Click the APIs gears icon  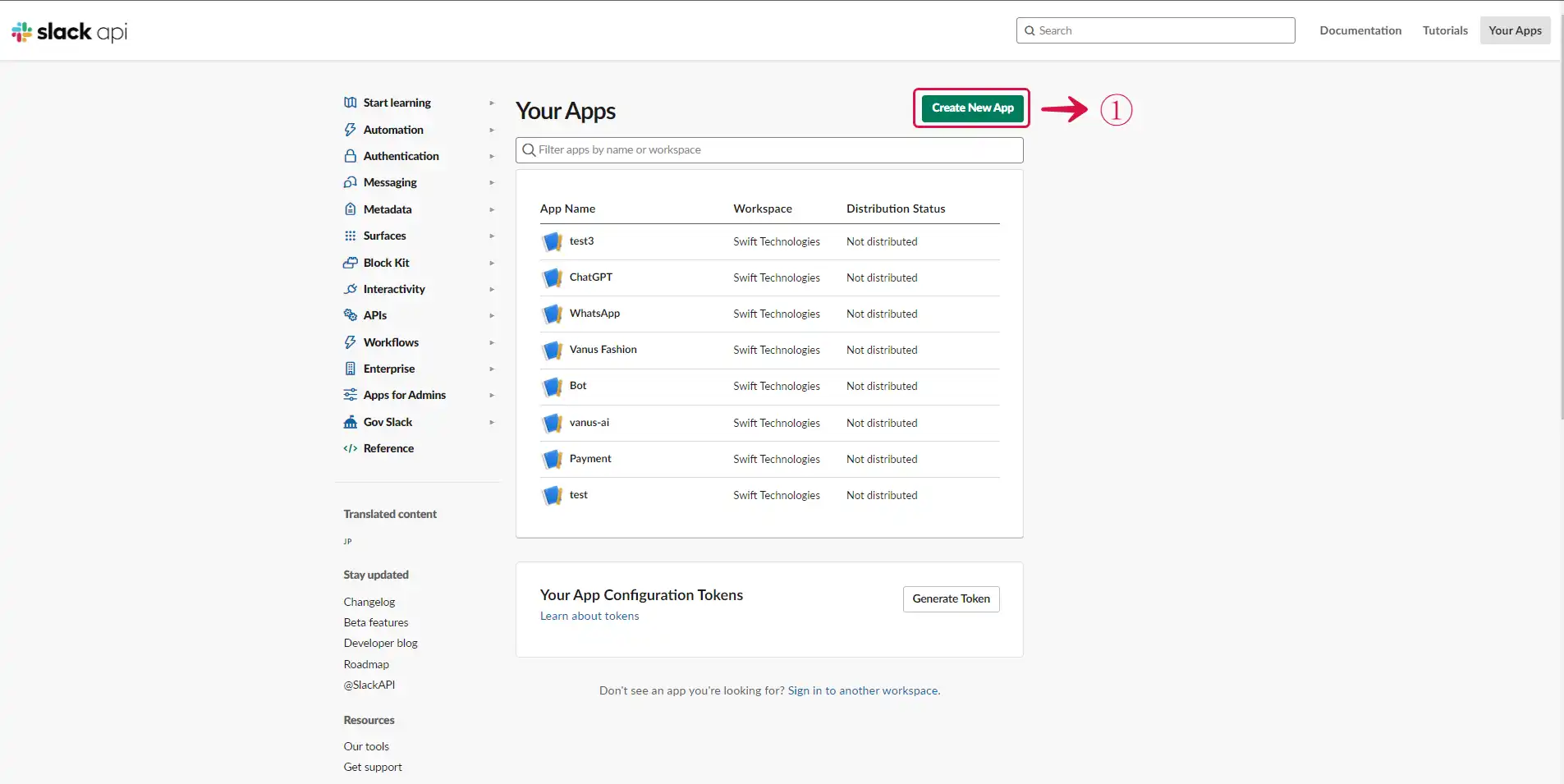click(351, 315)
